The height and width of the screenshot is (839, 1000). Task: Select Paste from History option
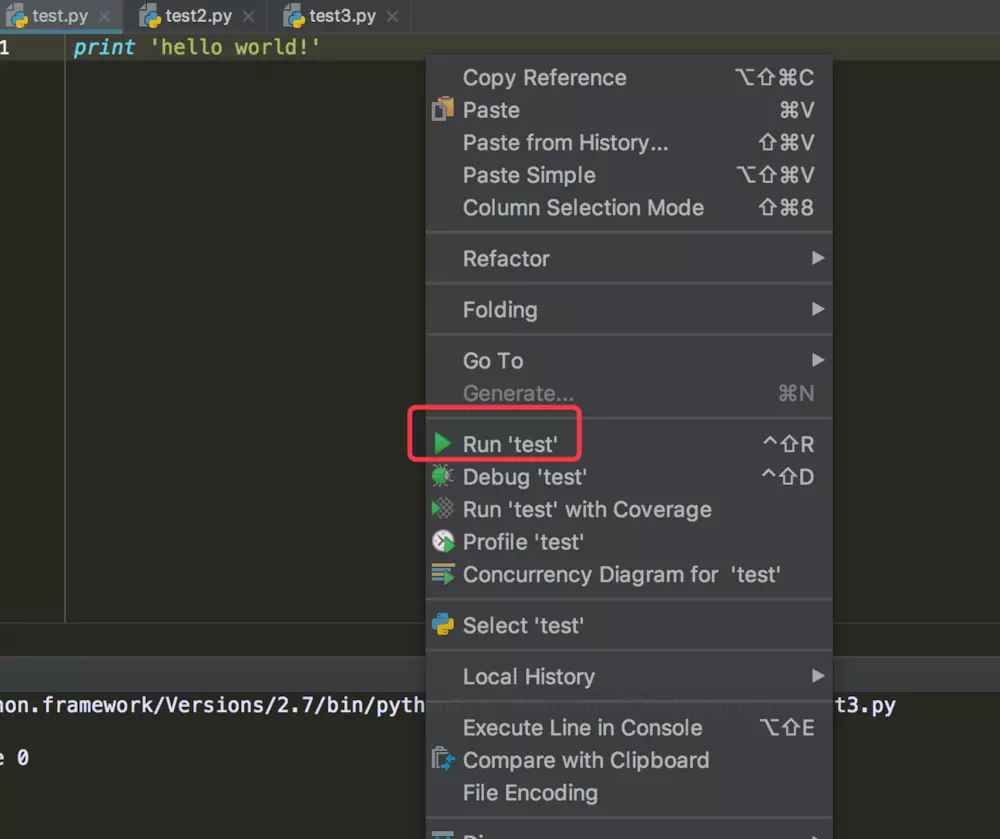click(565, 143)
